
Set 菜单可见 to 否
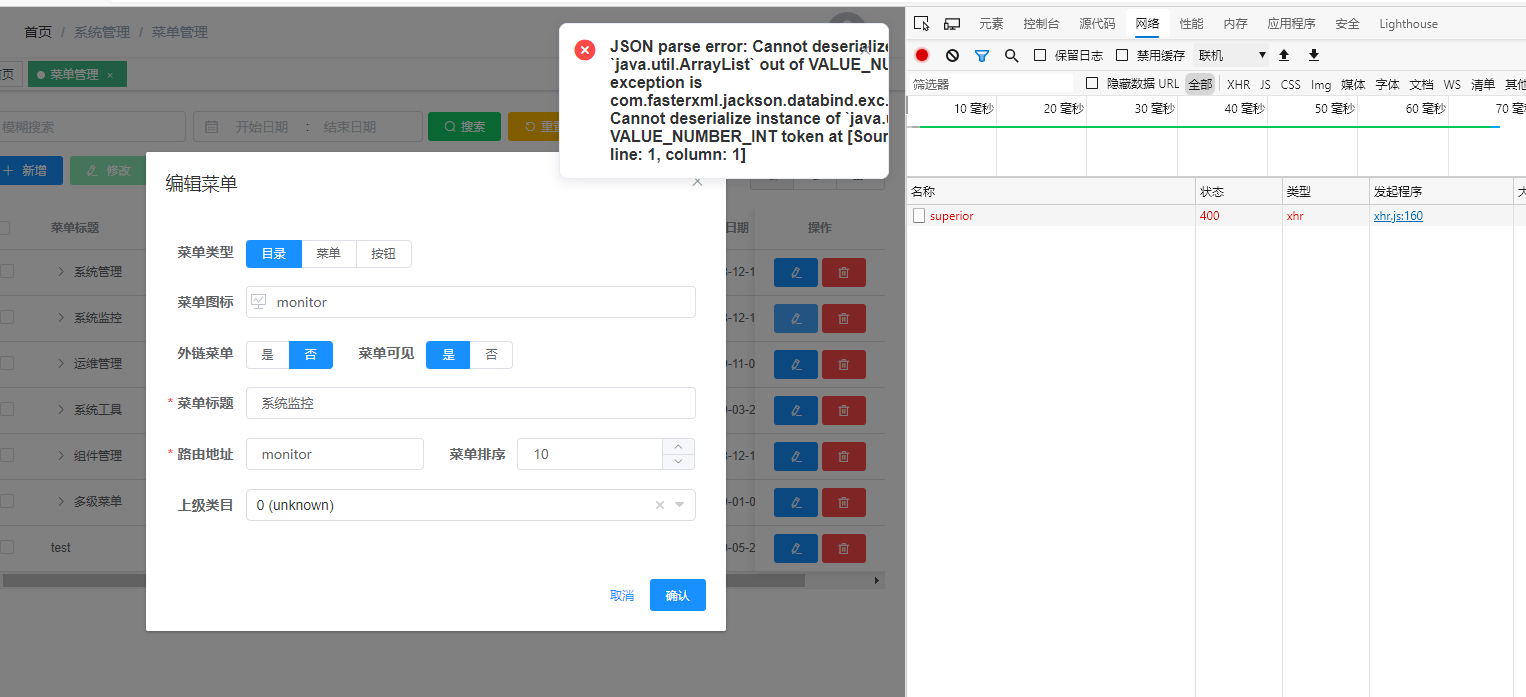click(x=491, y=355)
